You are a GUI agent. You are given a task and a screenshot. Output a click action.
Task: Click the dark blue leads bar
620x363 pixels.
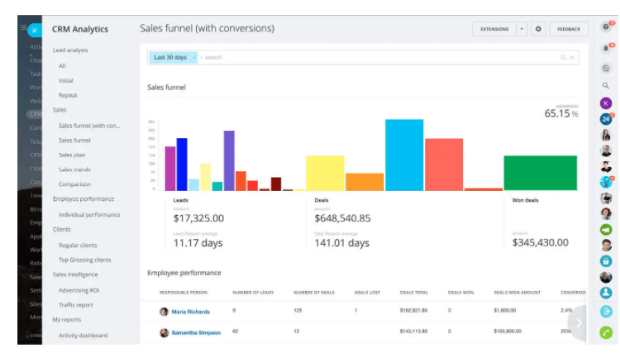[x=182, y=164]
